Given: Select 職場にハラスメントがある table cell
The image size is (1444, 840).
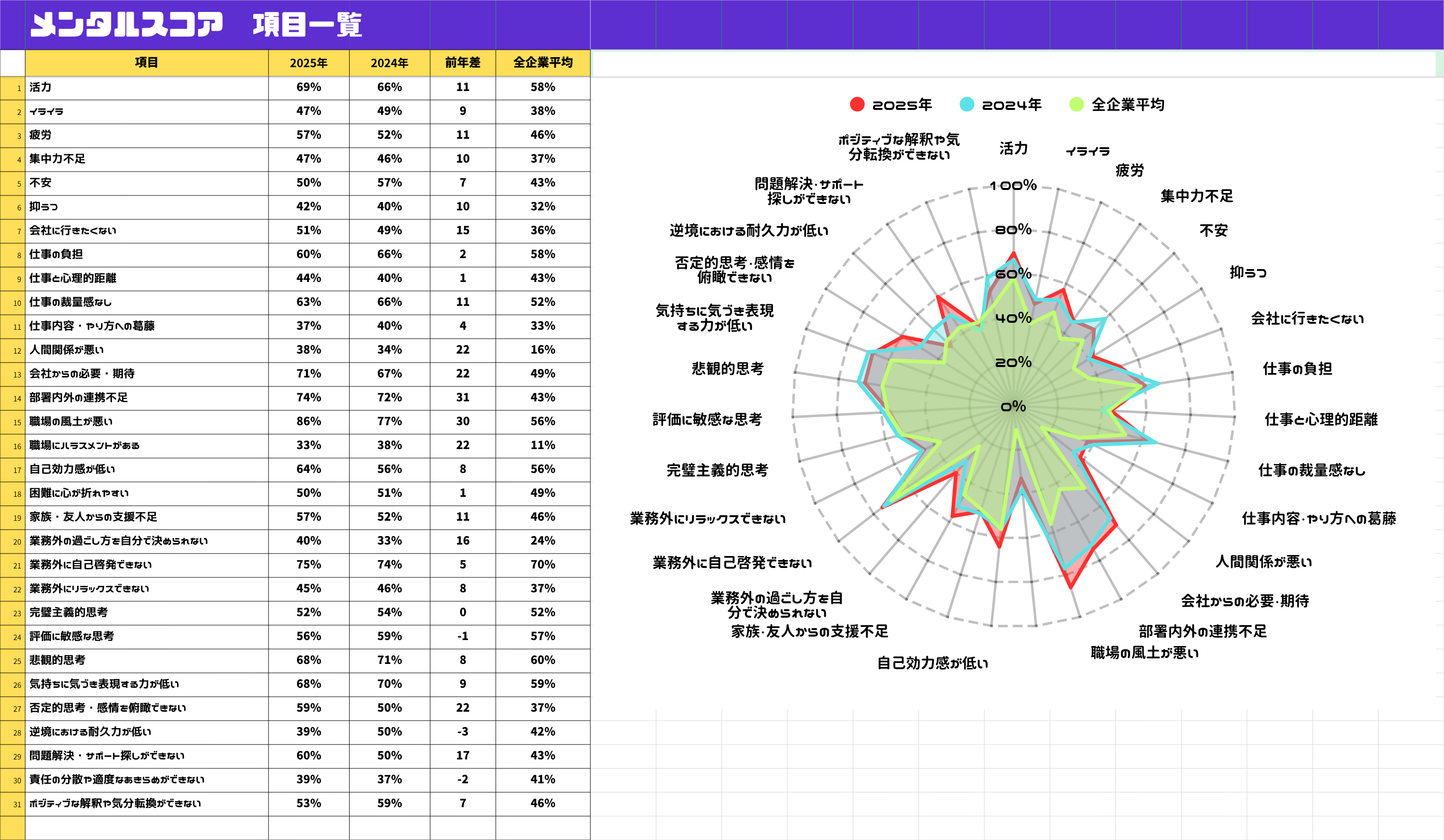Looking at the screenshot, I should [x=147, y=446].
